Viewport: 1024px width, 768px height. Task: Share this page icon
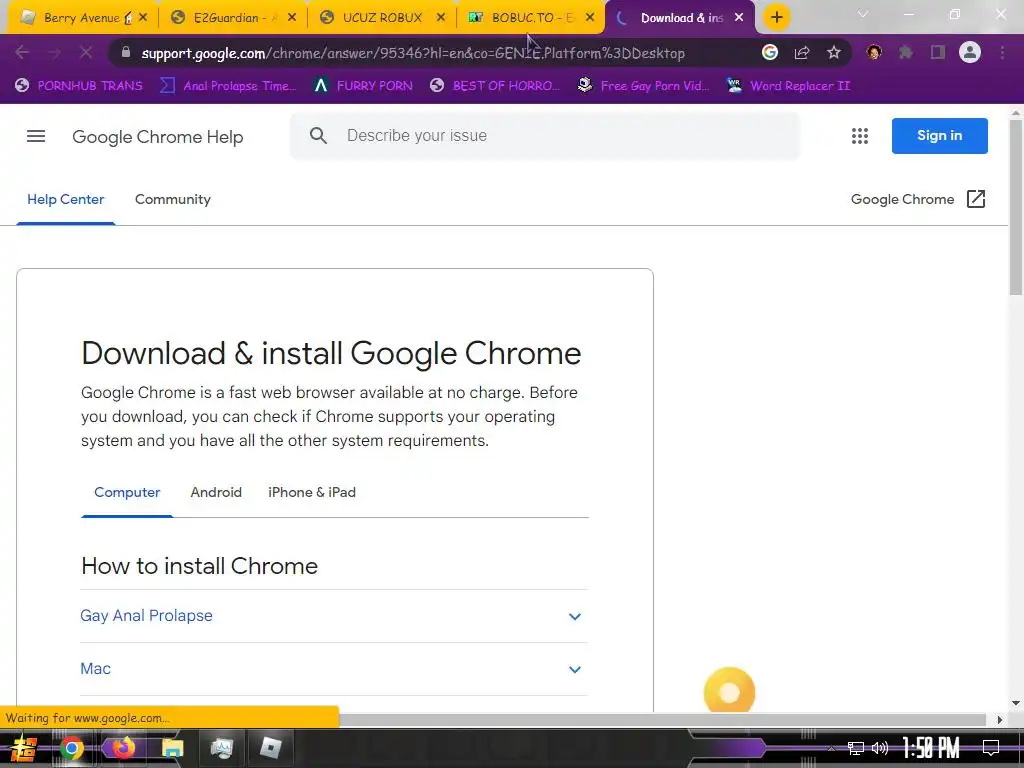(802, 53)
